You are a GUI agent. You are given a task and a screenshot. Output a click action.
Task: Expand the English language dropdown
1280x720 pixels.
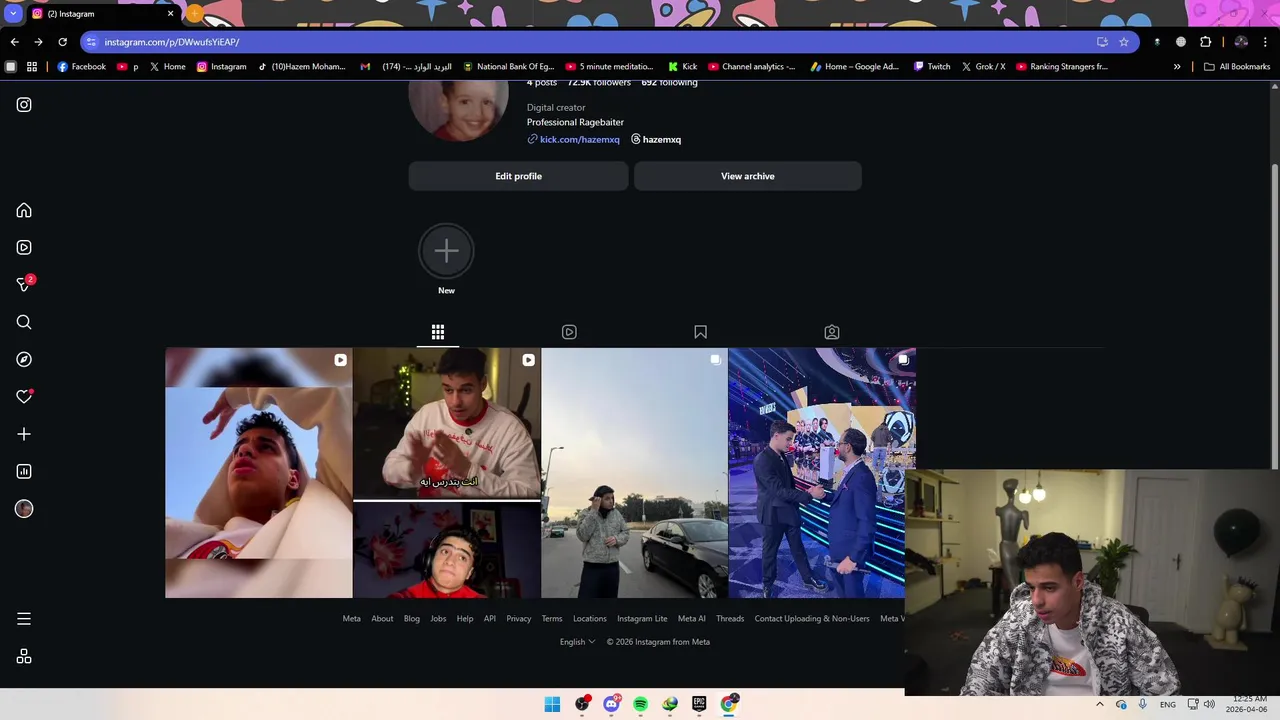pos(577,642)
